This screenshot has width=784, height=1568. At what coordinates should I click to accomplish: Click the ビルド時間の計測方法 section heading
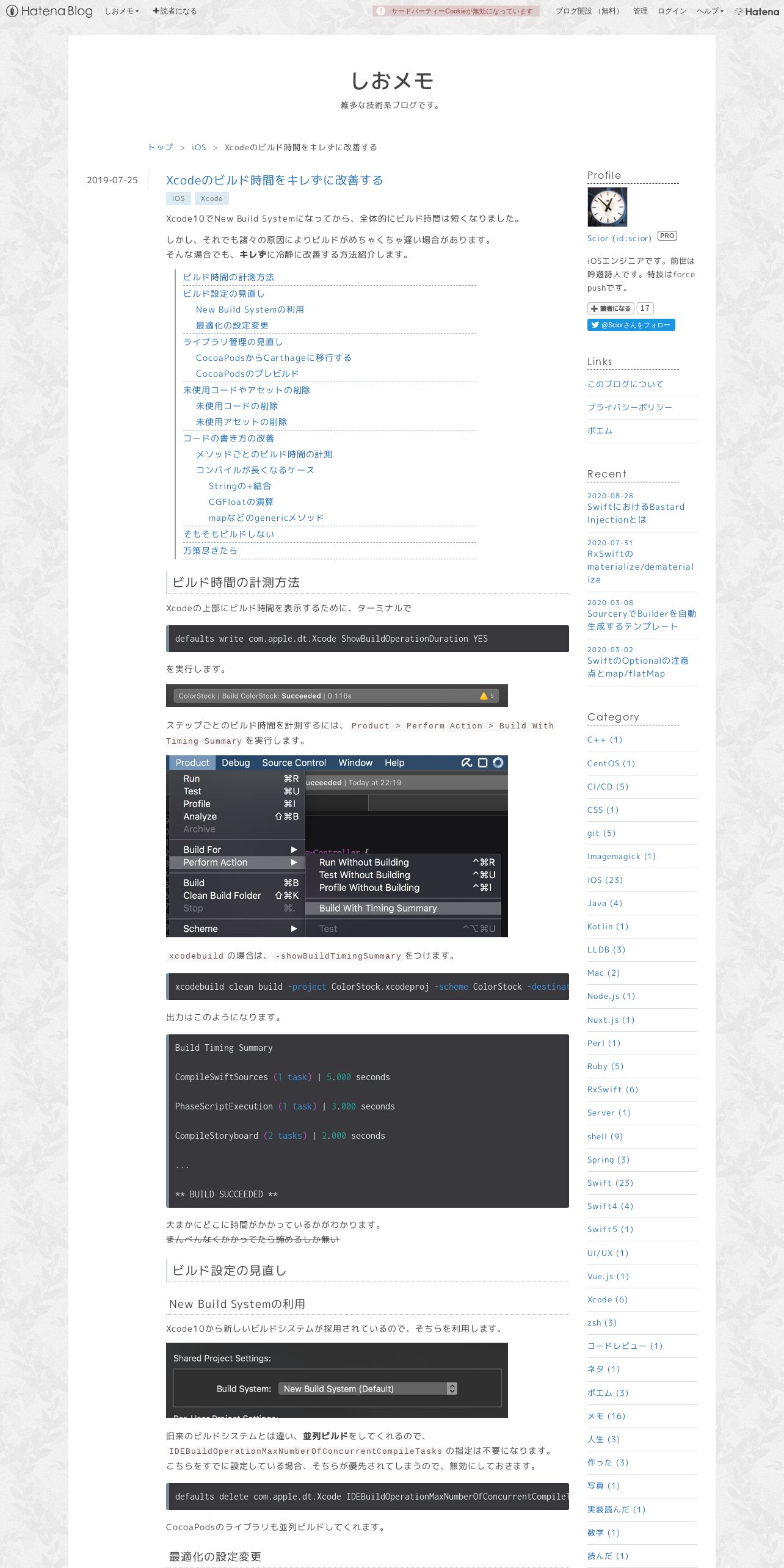point(368,583)
